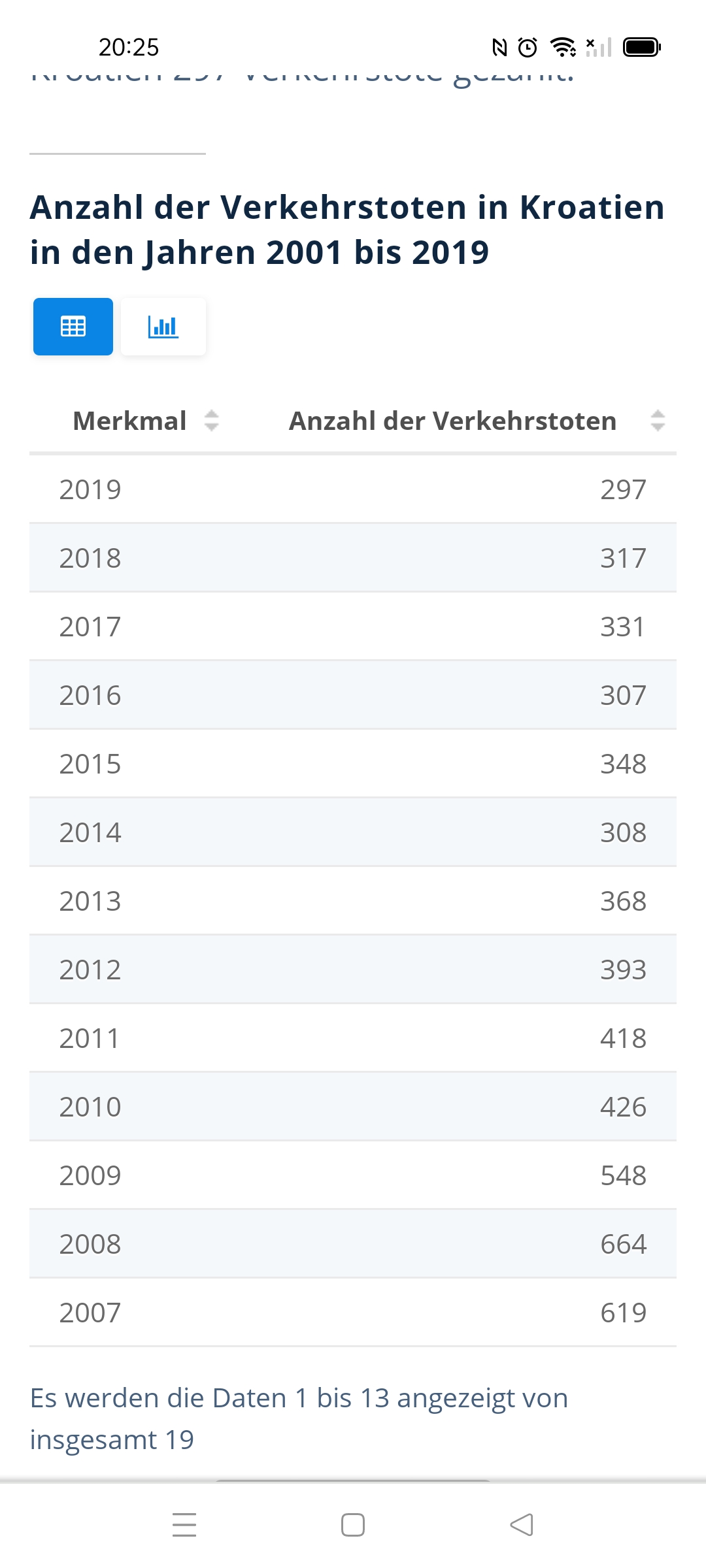The image size is (706, 1568).
Task: Tap the Android back arrow
Action: coord(522,1524)
